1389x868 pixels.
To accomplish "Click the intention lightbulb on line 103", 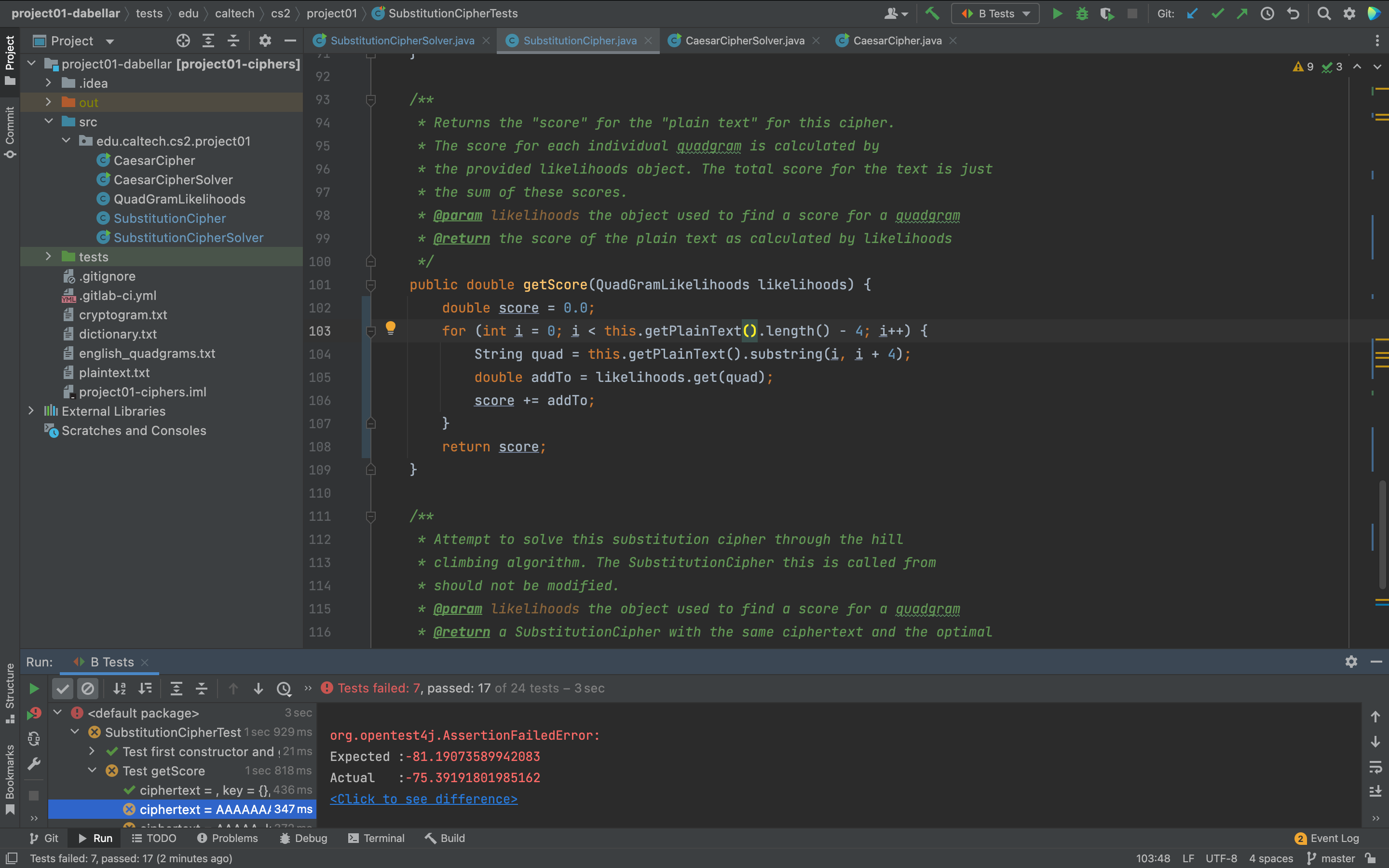I will pyautogui.click(x=390, y=328).
